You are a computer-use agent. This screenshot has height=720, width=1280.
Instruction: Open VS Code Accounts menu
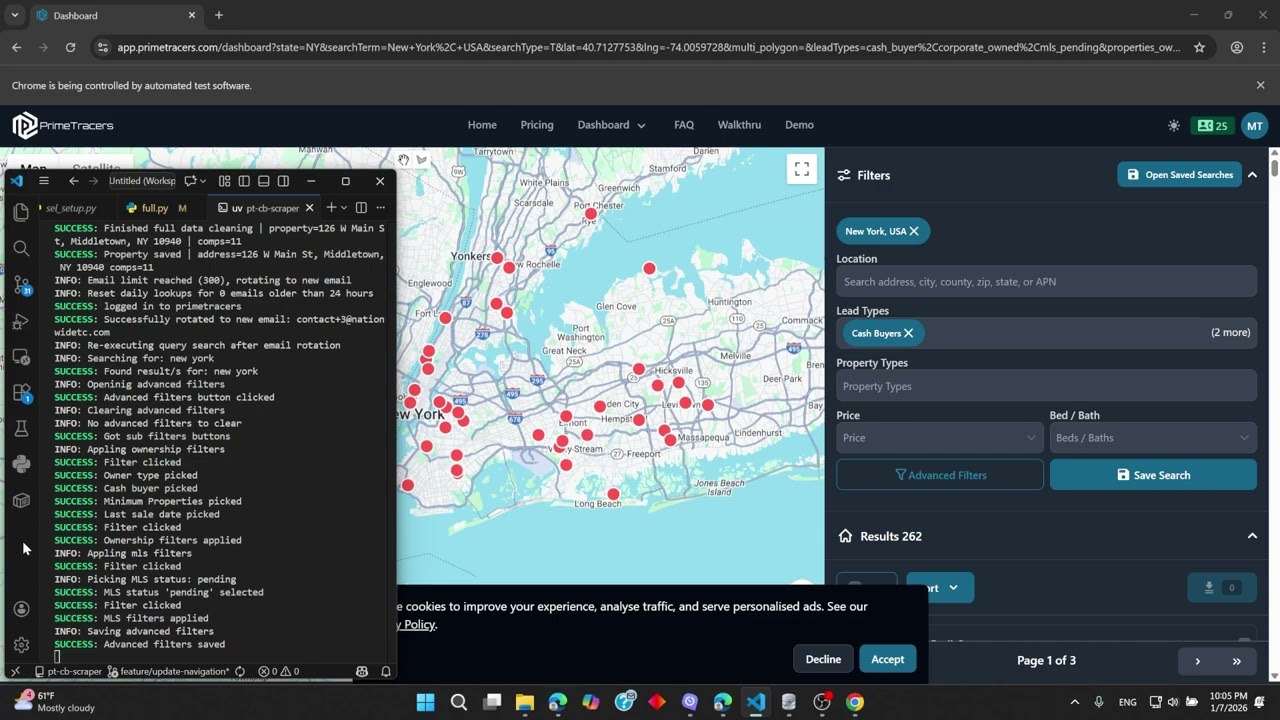pyautogui.click(x=21, y=609)
